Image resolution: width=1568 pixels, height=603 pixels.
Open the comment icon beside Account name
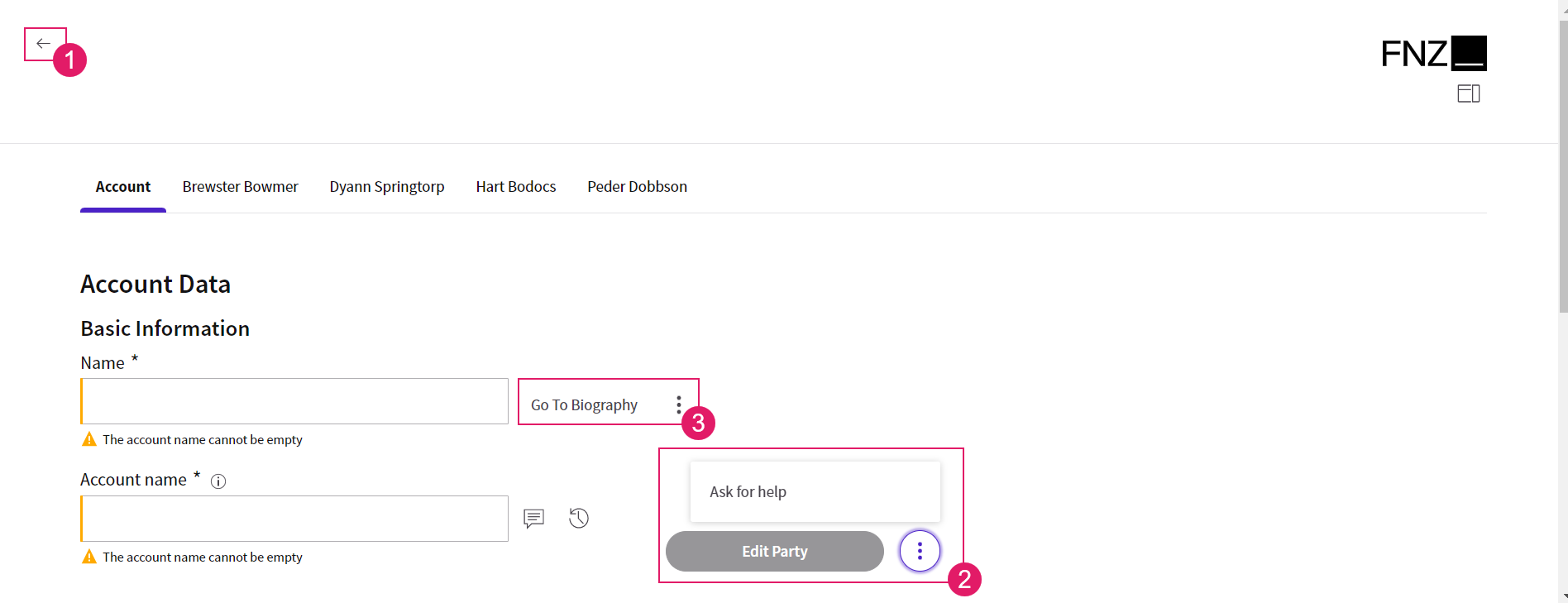click(x=534, y=519)
